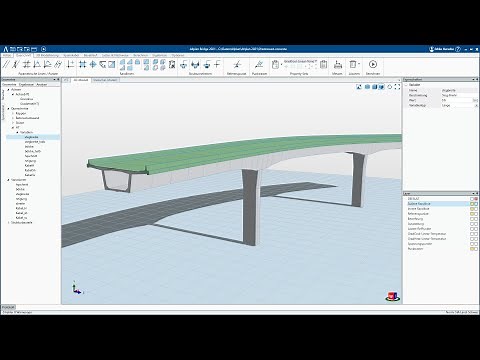Viewport: 480px width, 360px height.
Task: Toggle right checkbox of Punktraster layer
Action: [476, 249]
